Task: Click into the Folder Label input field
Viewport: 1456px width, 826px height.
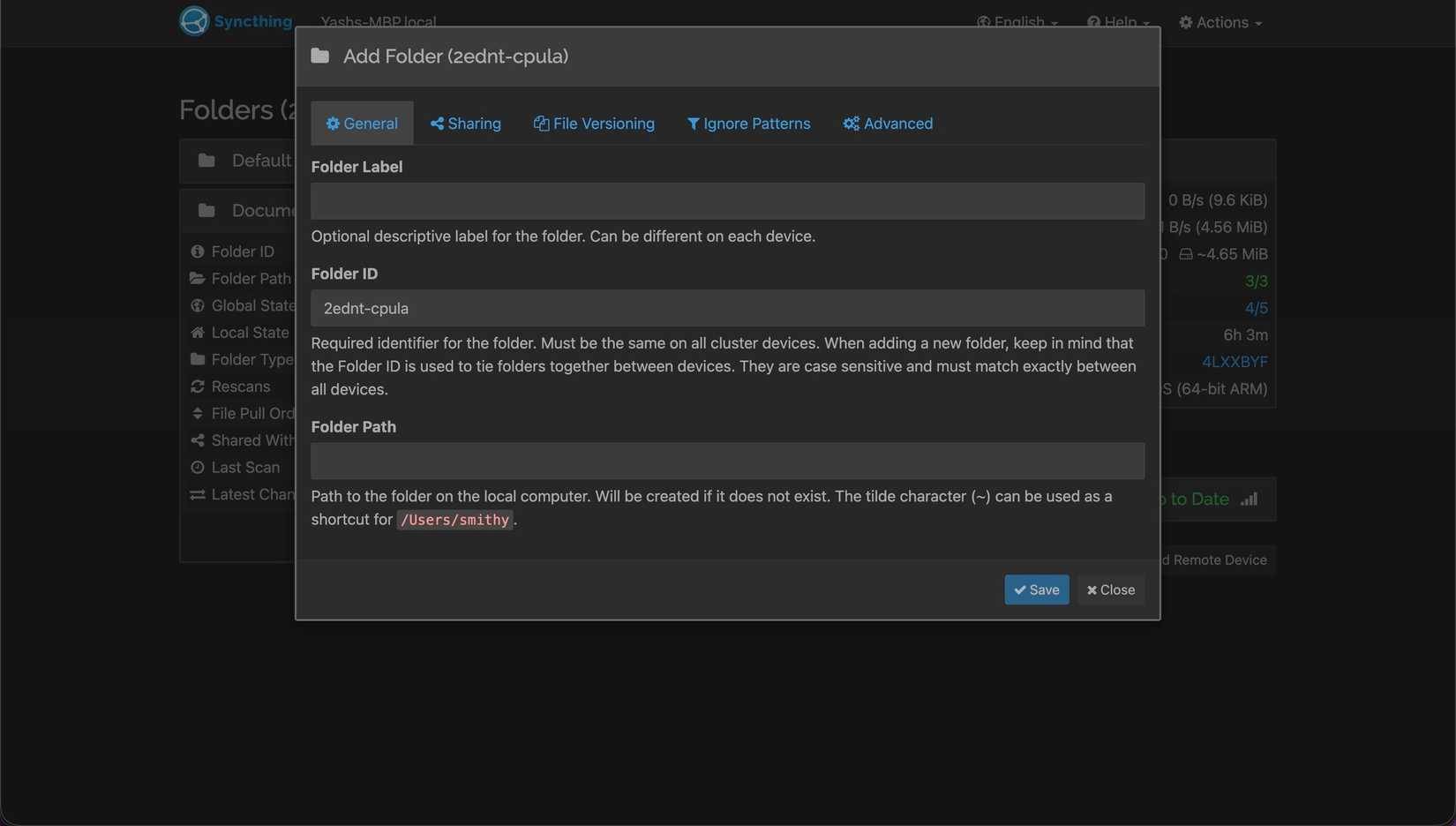Action: (726, 200)
